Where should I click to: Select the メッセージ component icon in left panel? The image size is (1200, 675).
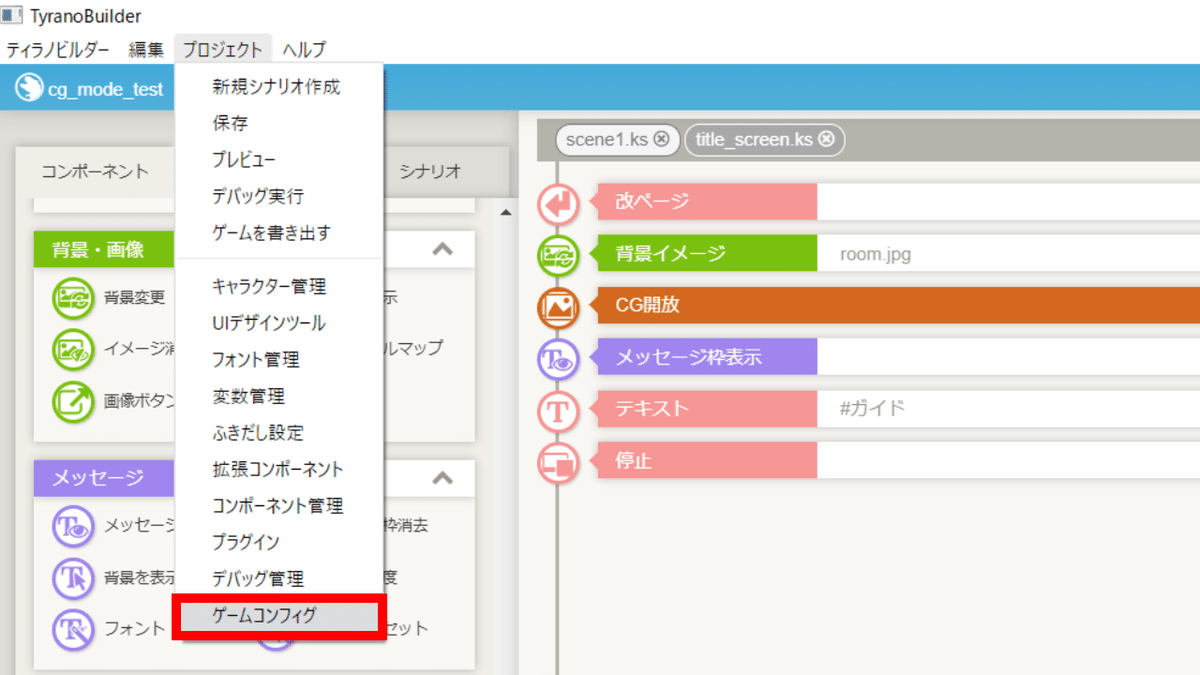point(73,525)
